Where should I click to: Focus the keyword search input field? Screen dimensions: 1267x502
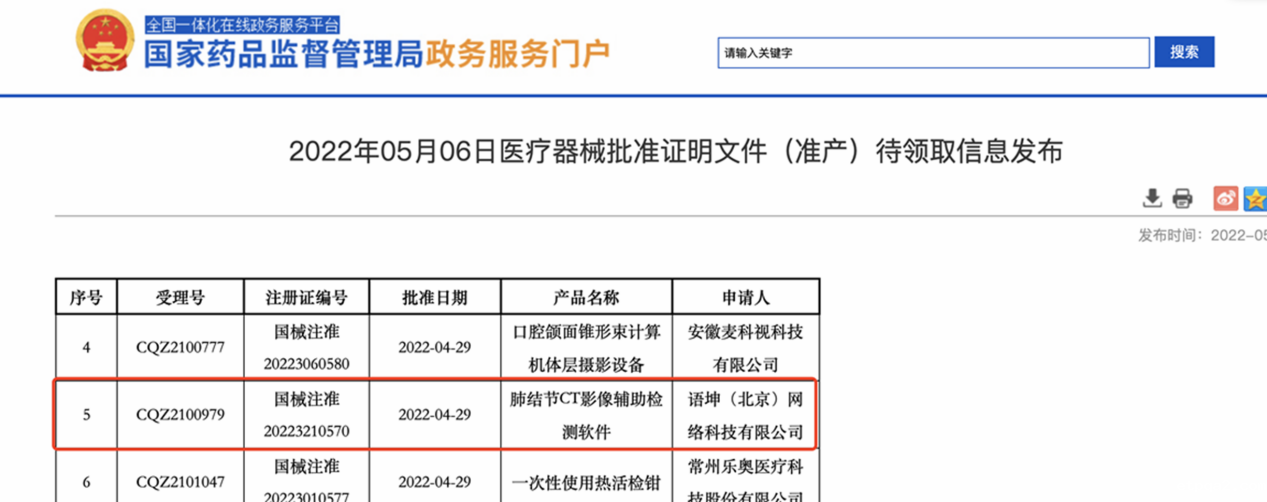coord(932,53)
